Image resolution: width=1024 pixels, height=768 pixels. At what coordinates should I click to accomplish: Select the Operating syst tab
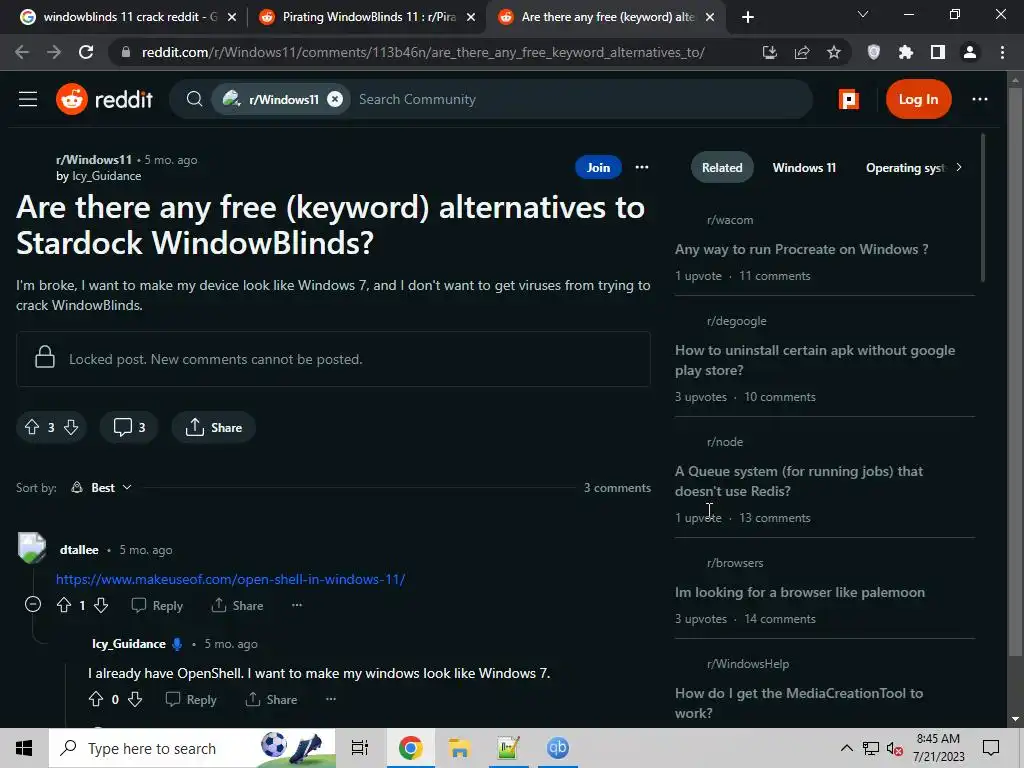coord(905,168)
